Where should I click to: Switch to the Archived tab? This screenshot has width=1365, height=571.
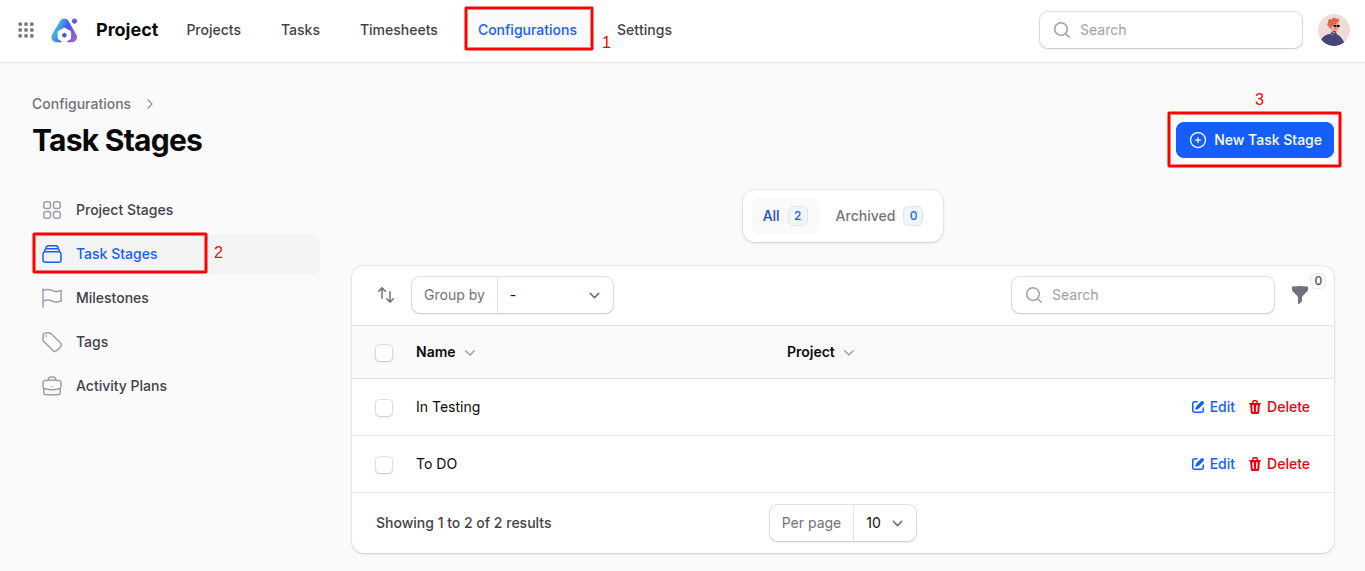878,216
